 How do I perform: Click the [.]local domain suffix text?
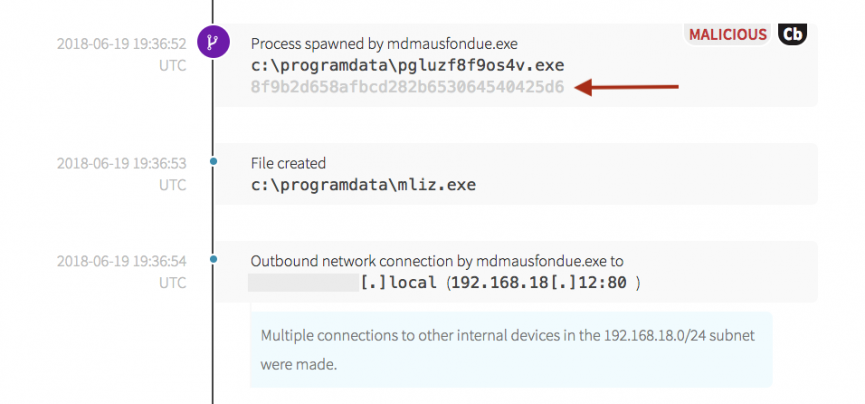point(398,283)
